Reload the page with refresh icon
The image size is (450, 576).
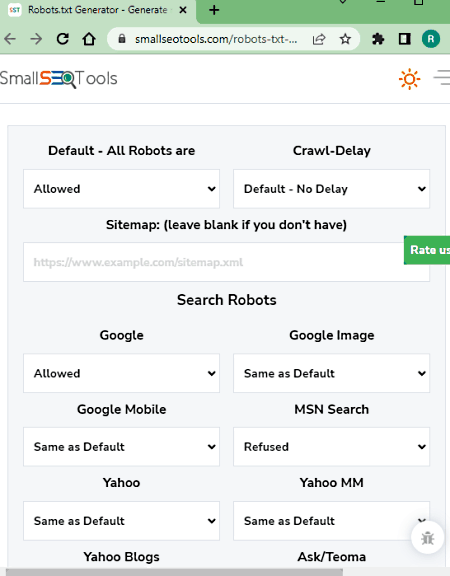pos(62,39)
